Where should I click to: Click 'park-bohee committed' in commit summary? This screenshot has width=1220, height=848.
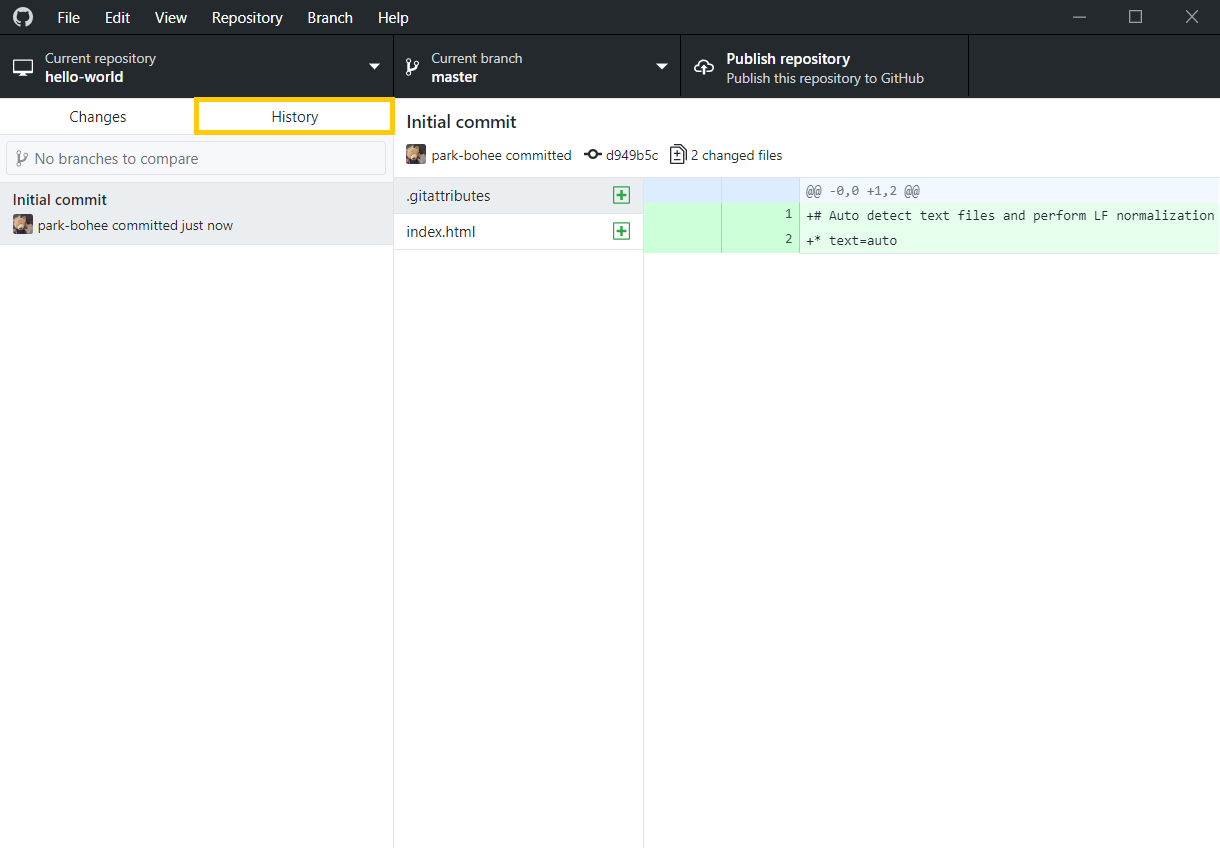501,156
